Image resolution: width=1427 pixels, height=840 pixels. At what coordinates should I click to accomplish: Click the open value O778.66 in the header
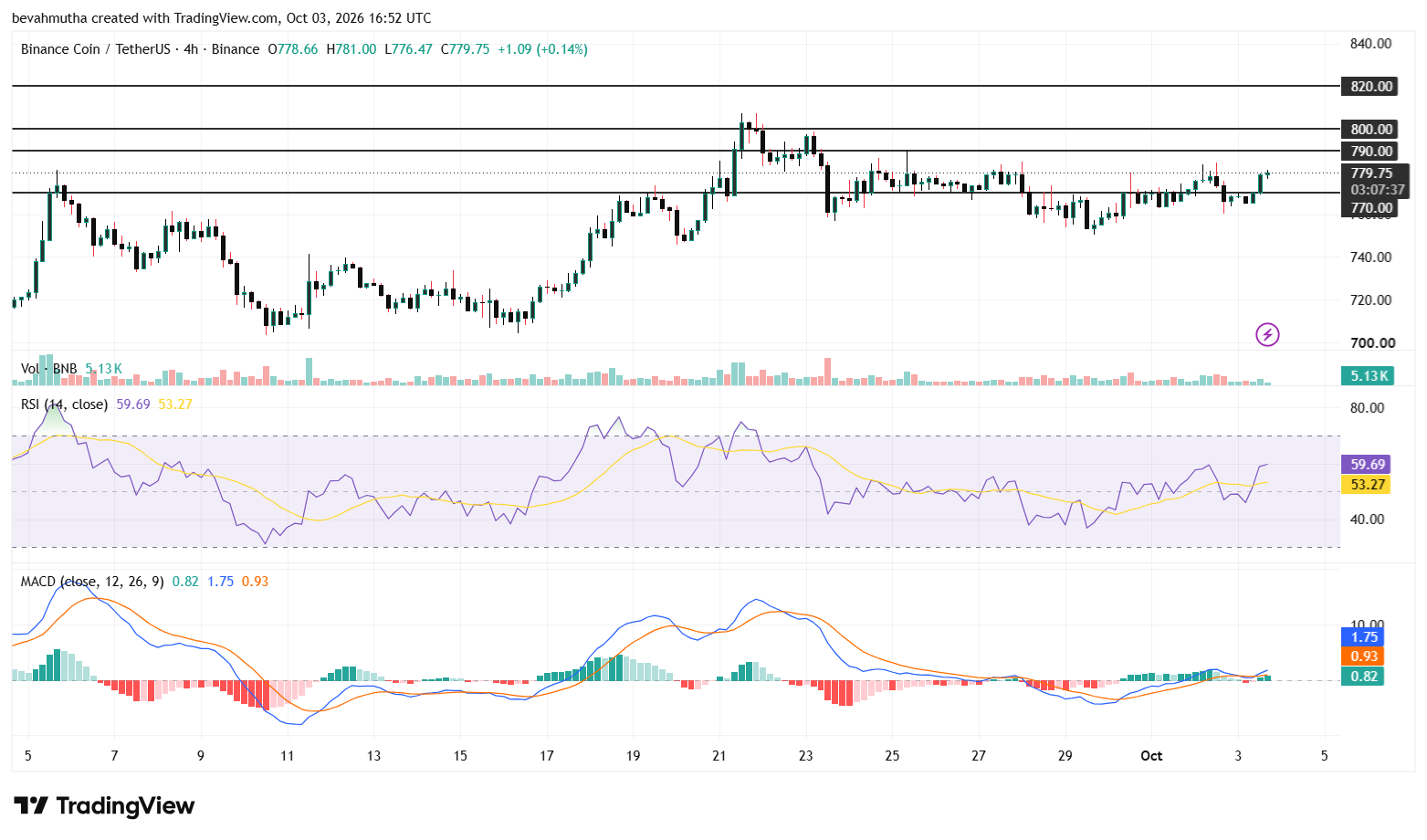click(292, 49)
